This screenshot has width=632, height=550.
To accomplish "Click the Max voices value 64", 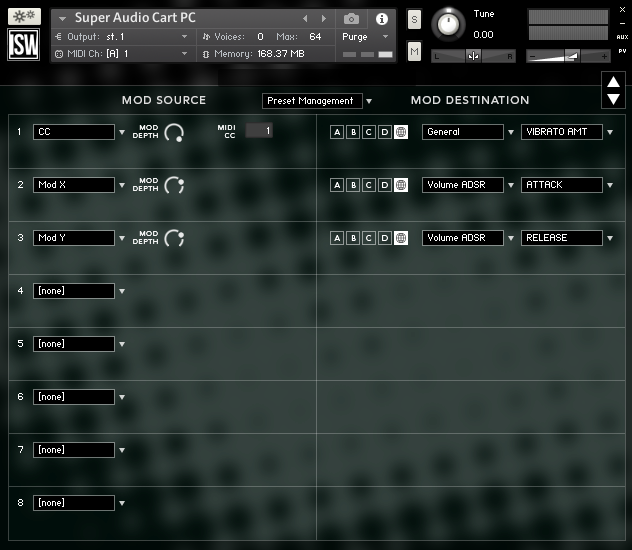I will pos(315,37).
